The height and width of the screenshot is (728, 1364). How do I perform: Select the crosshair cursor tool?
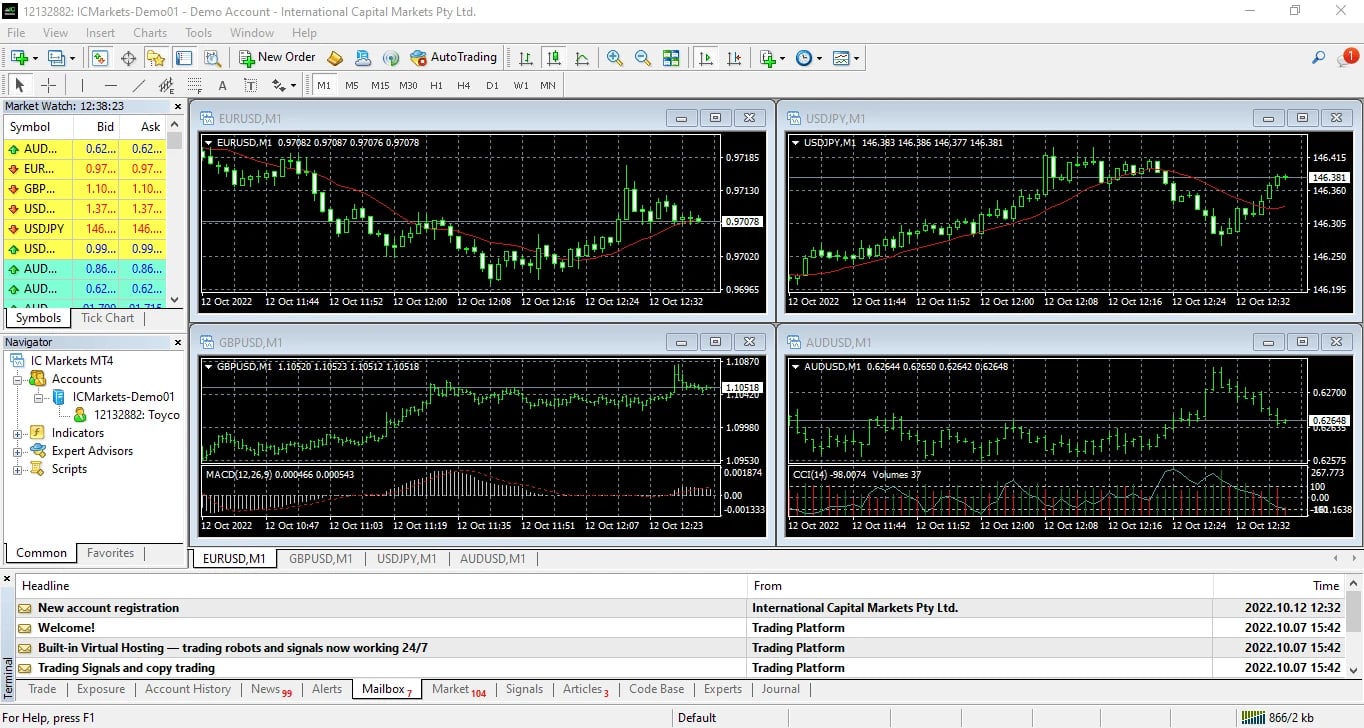coord(47,86)
